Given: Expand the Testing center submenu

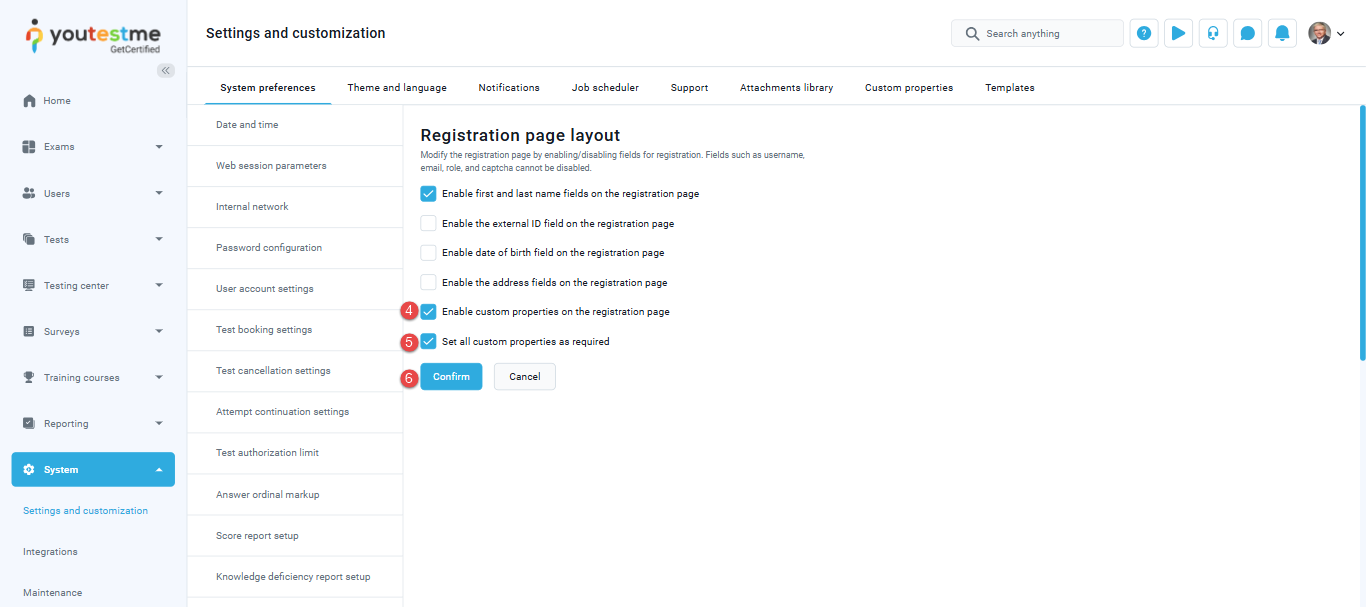Looking at the screenshot, I should tap(159, 286).
